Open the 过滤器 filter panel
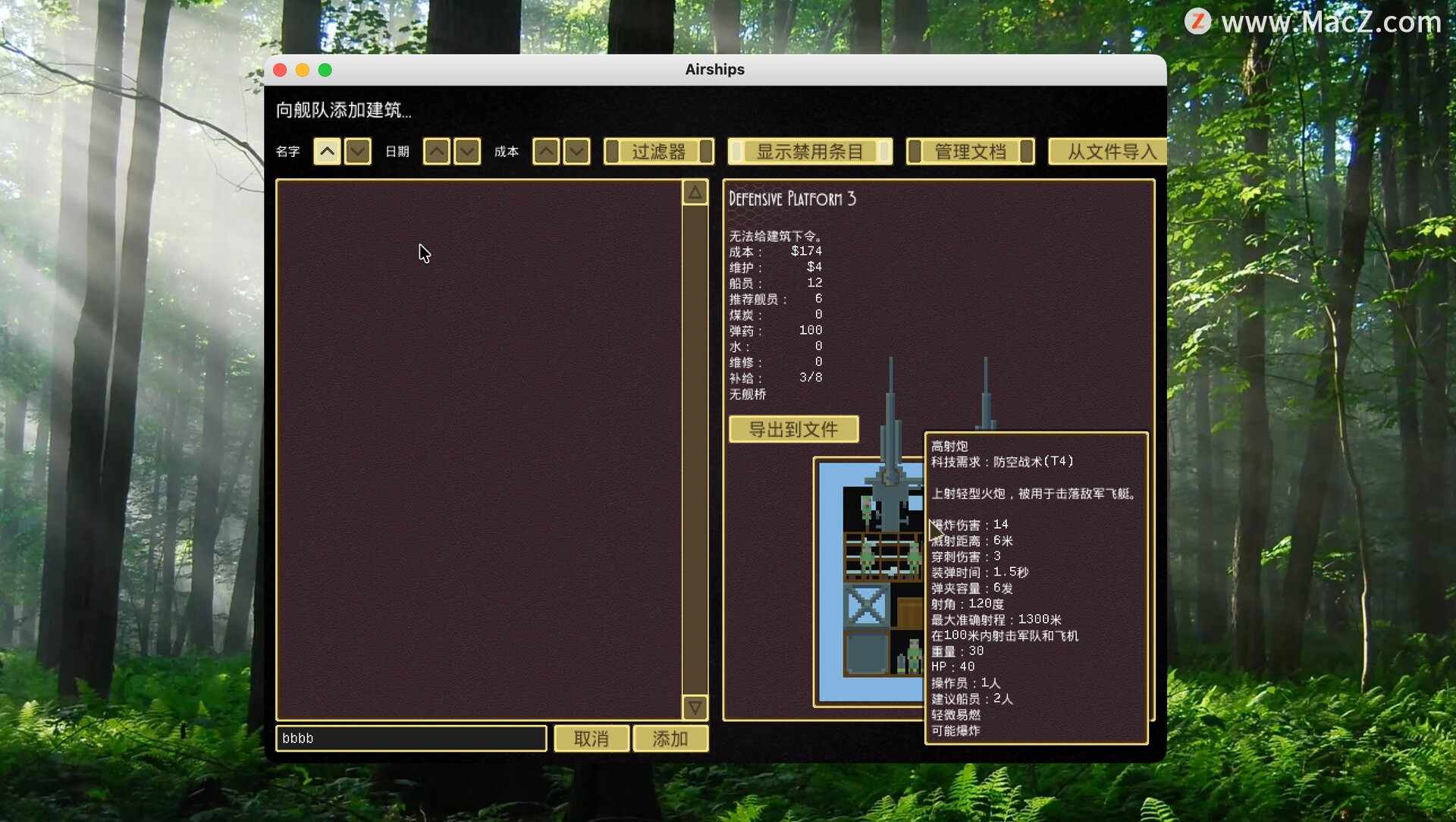Screen dimensions: 1456x822 658,152
